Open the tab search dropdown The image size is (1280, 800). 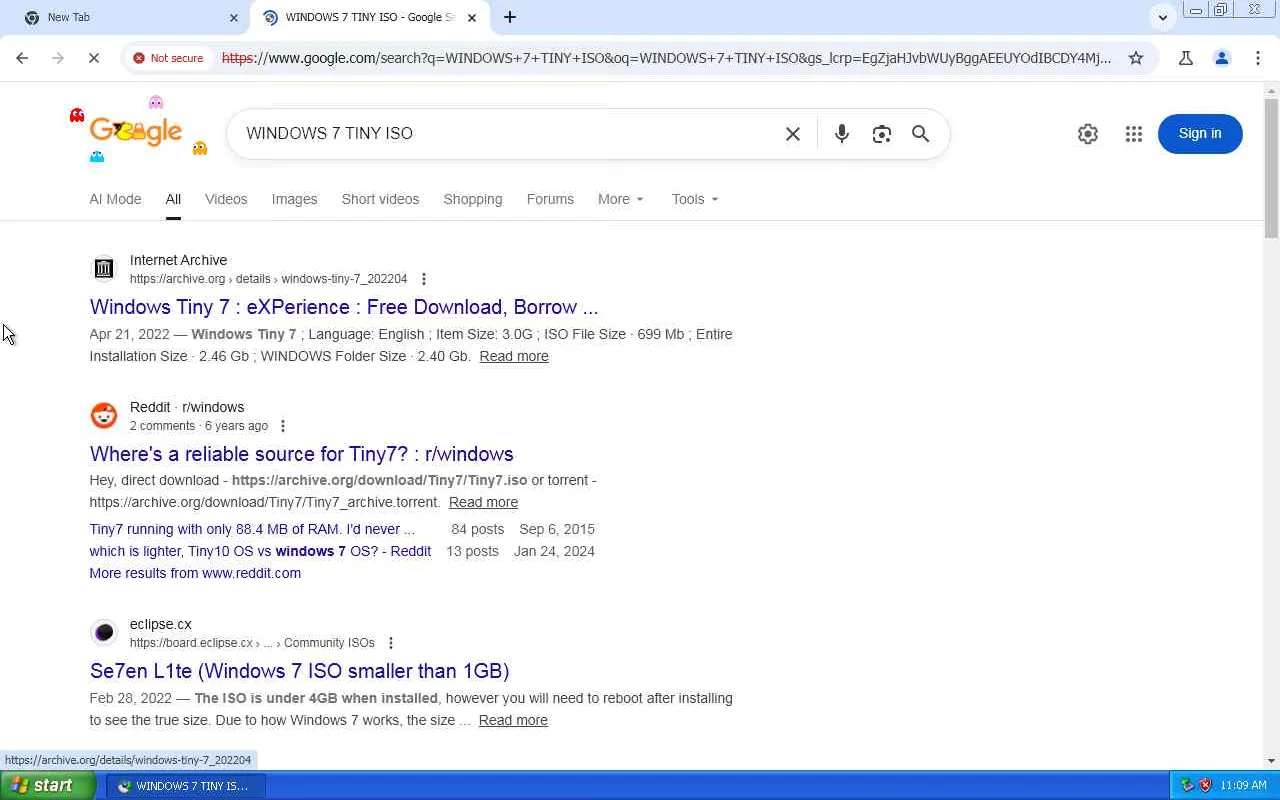[1162, 17]
